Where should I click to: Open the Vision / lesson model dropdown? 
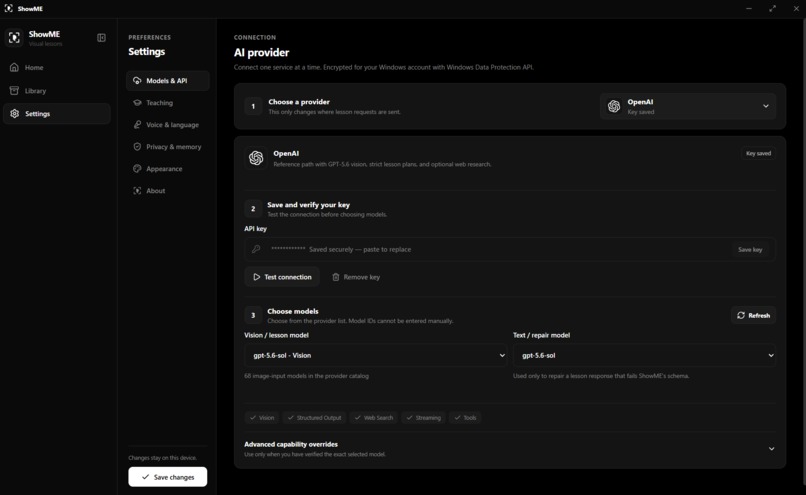coord(376,355)
